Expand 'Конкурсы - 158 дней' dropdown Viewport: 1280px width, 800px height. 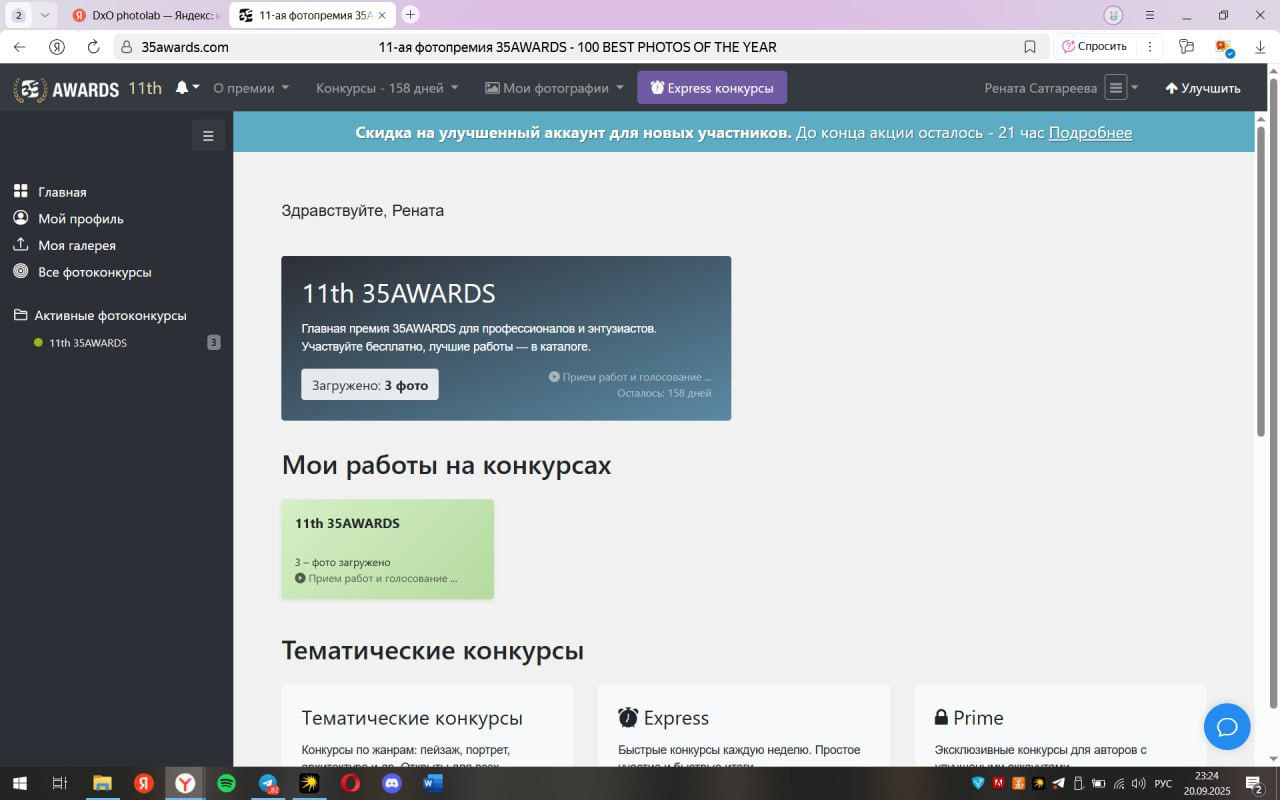click(387, 88)
